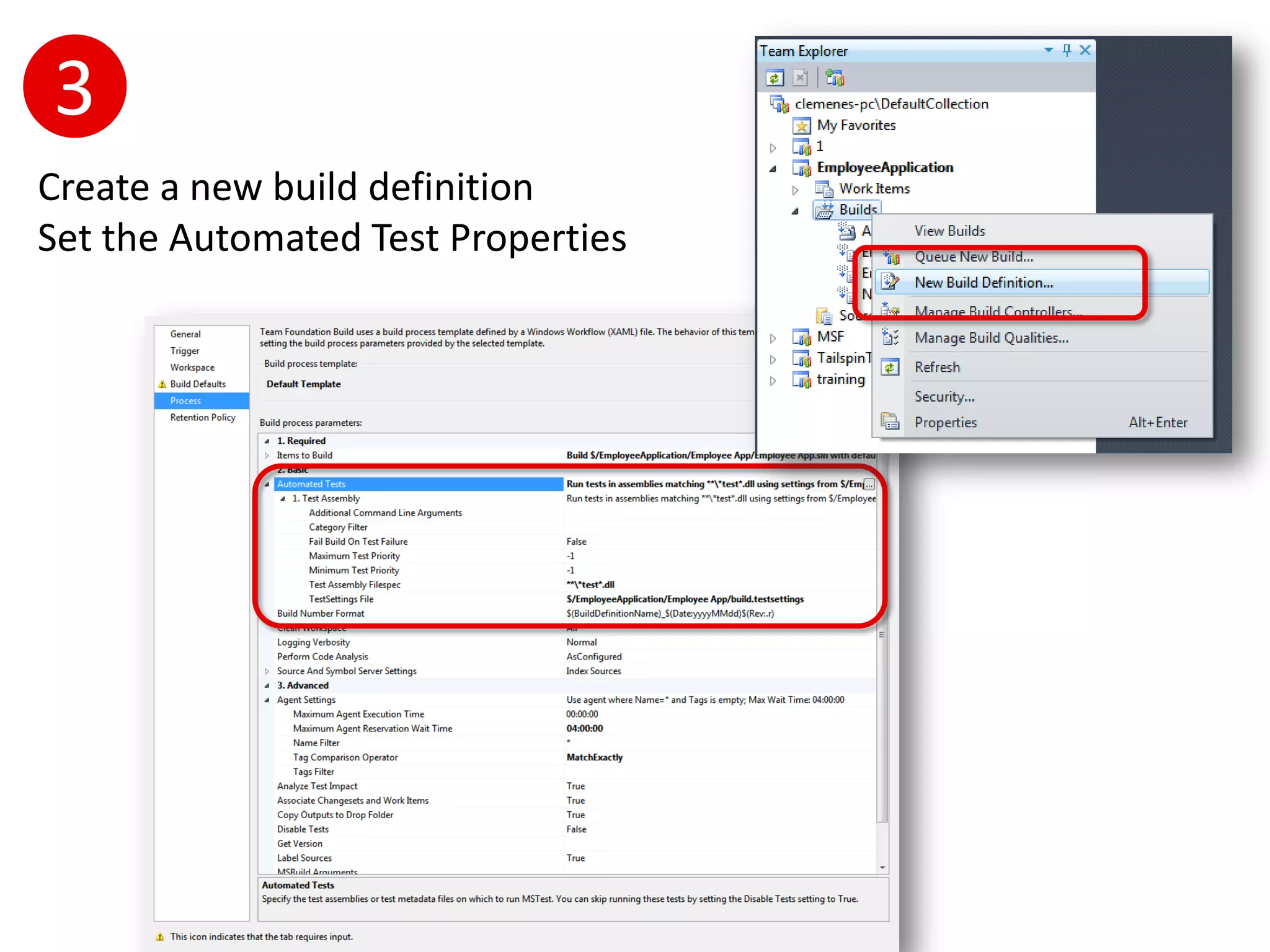Viewport: 1270px width, 952px height.
Task: Click the parameter grid scroll down arrow
Action: pos(882,868)
